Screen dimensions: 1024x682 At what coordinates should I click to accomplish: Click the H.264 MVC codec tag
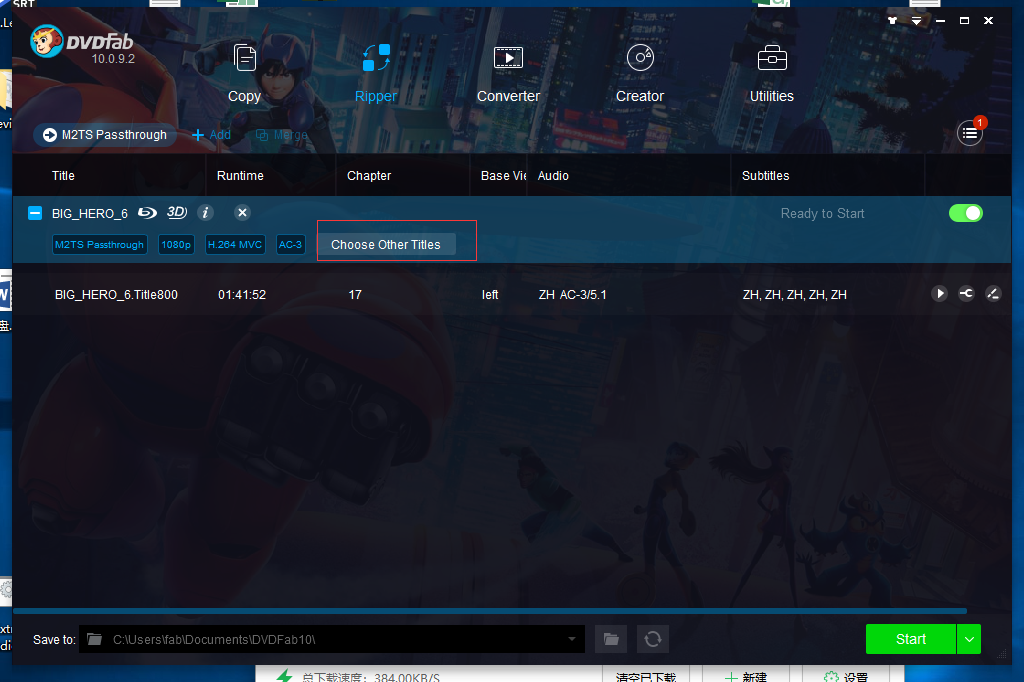pyautogui.click(x=235, y=244)
